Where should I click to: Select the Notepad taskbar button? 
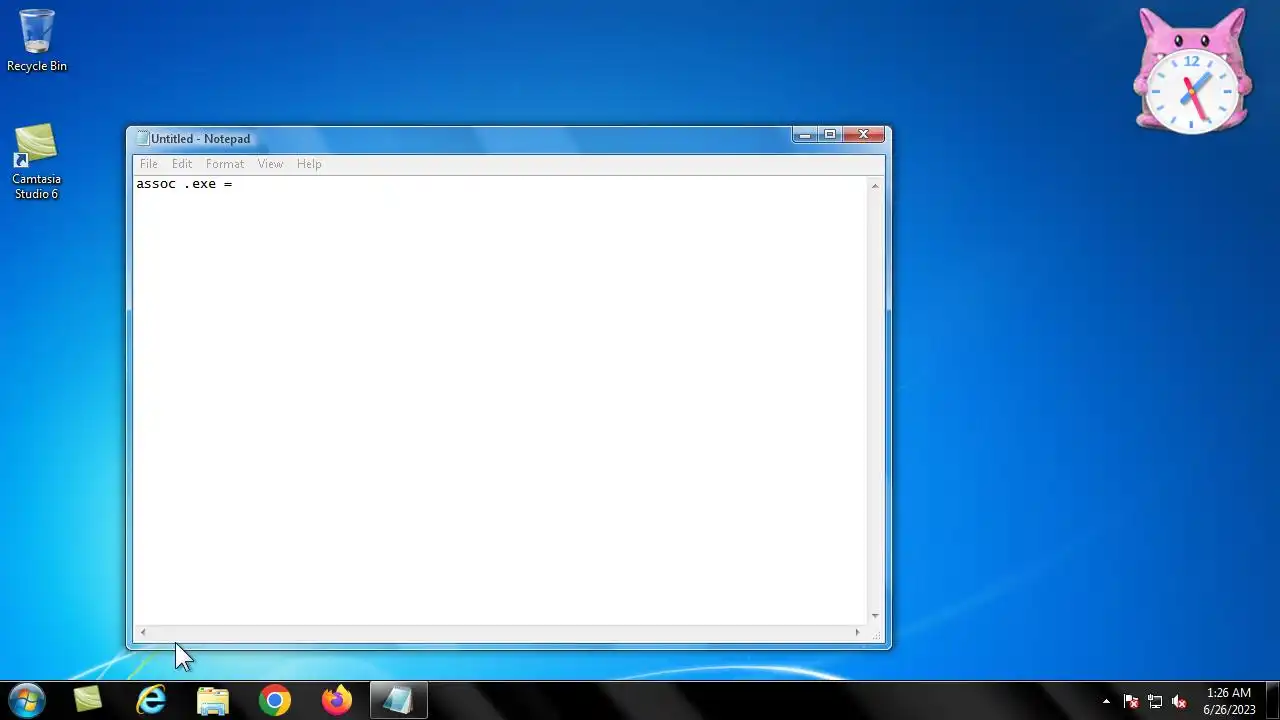click(399, 700)
